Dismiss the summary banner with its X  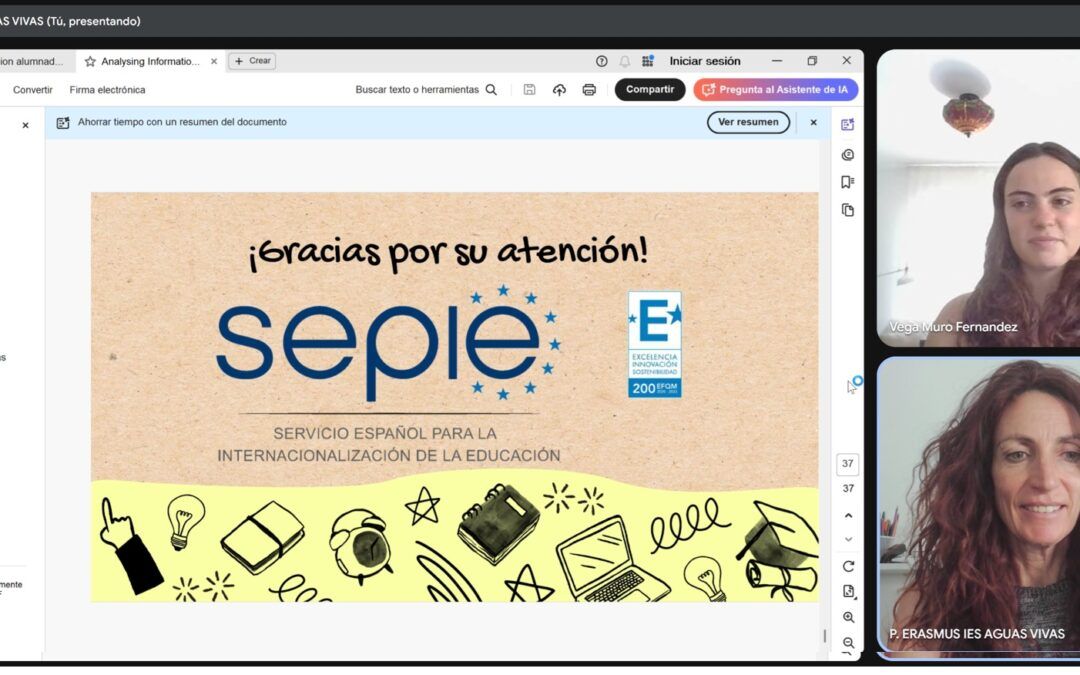(x=813, y=122)
